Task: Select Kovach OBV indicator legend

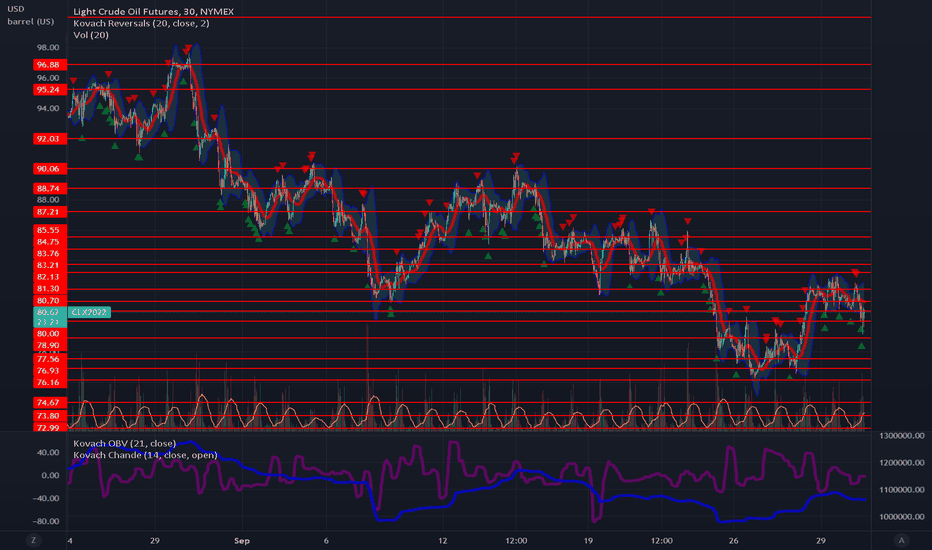Action: point(124,443)
